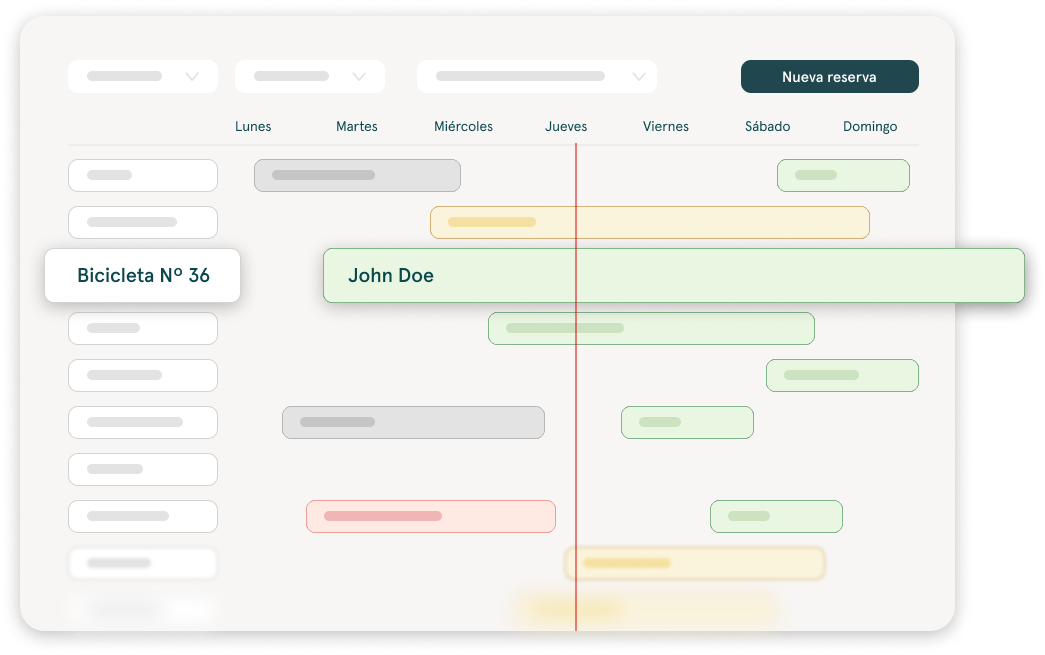The width and height of the screenshot is (1045, 655).
Task: Open the second filter dropdown
Action: pyautogui.click(x=309, y=77)
